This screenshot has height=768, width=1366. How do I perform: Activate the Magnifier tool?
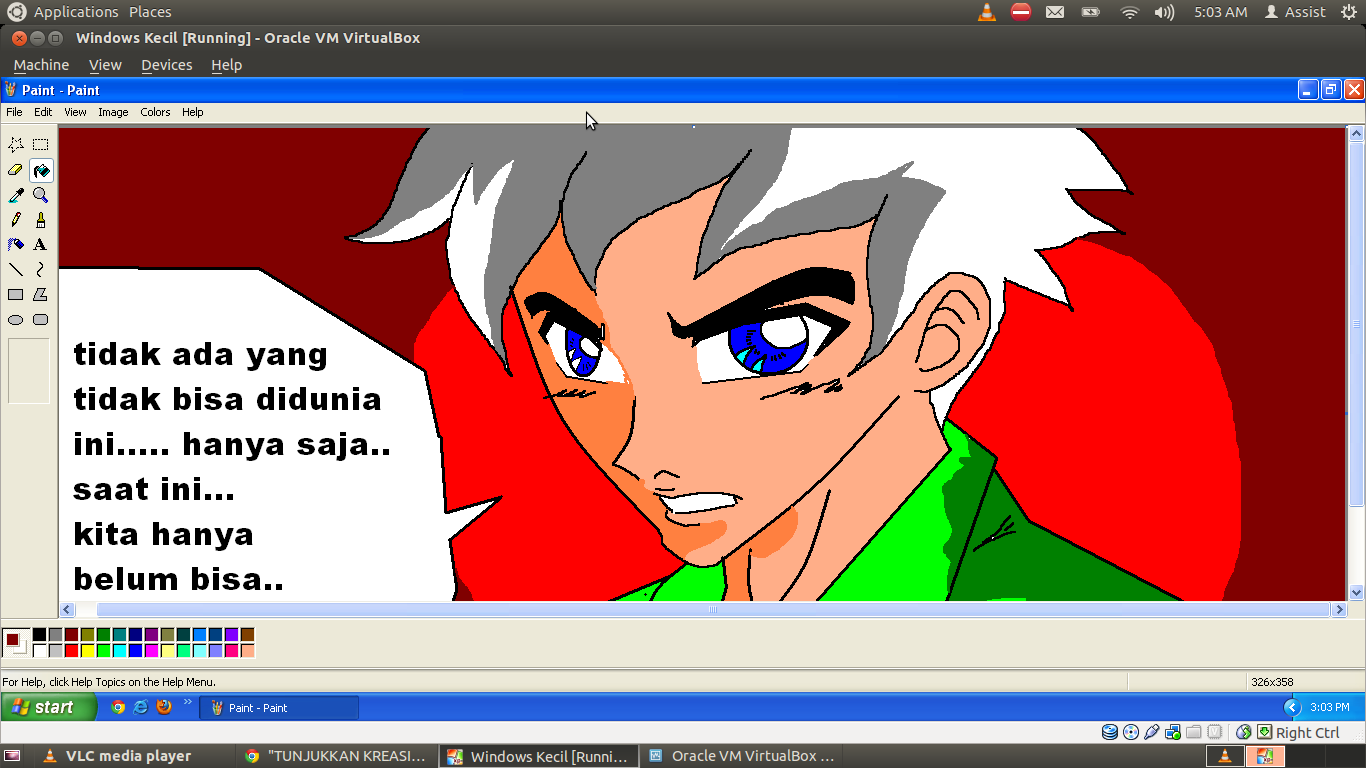click(41, 195)
